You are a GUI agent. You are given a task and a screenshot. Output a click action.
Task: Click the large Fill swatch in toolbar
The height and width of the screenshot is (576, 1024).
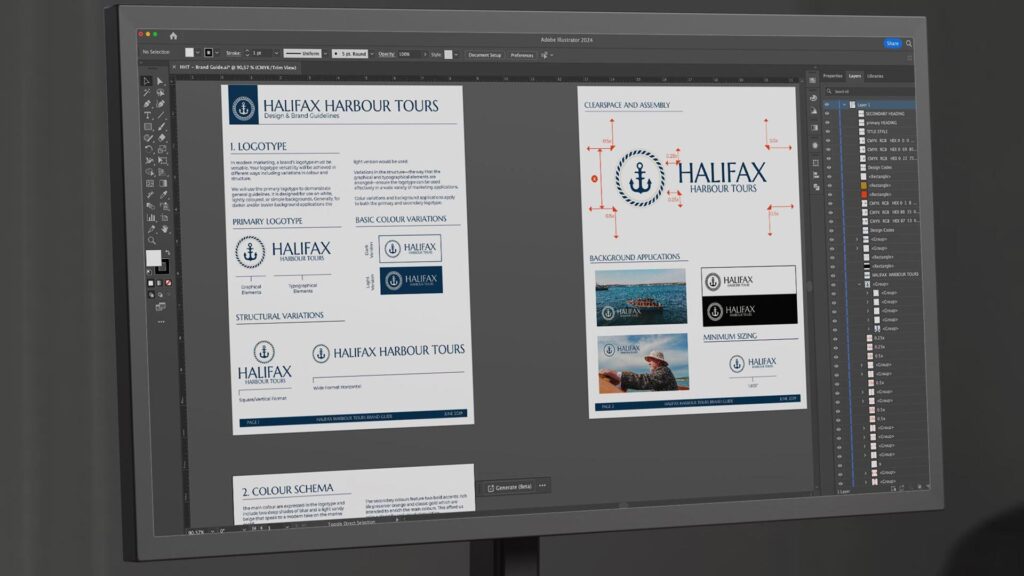pyautogui.click(x=153, y=257)
